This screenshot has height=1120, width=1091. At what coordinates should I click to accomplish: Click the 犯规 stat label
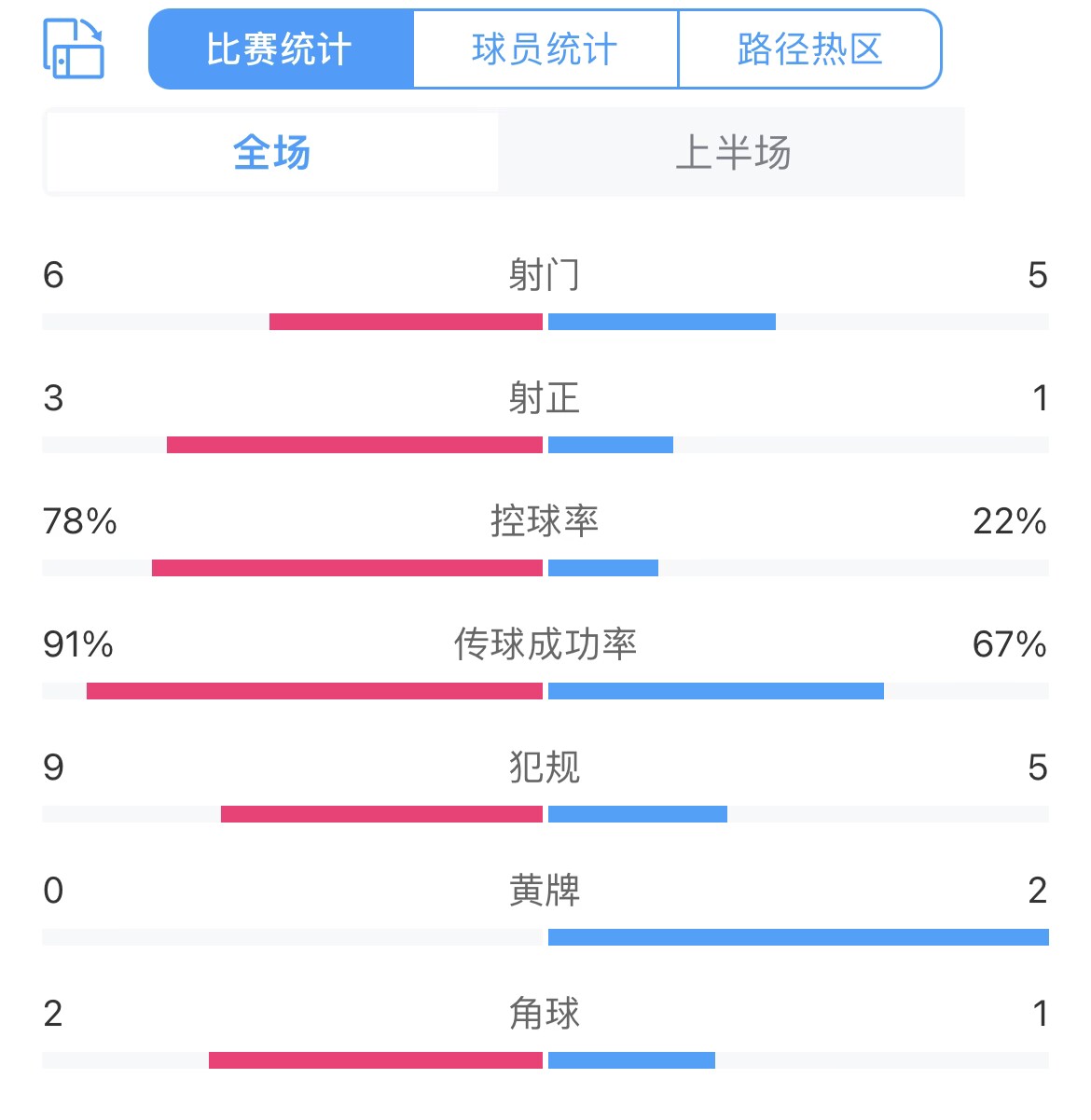coord(545,767)
